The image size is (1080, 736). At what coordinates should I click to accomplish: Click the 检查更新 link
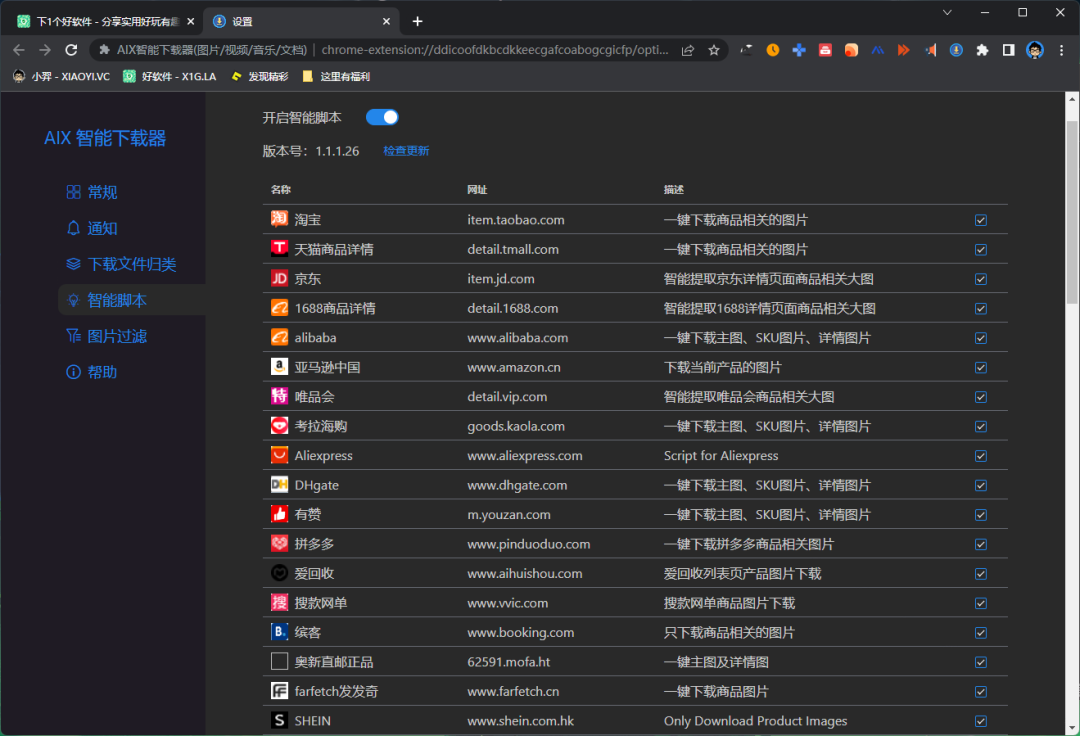tap(406, 151)
